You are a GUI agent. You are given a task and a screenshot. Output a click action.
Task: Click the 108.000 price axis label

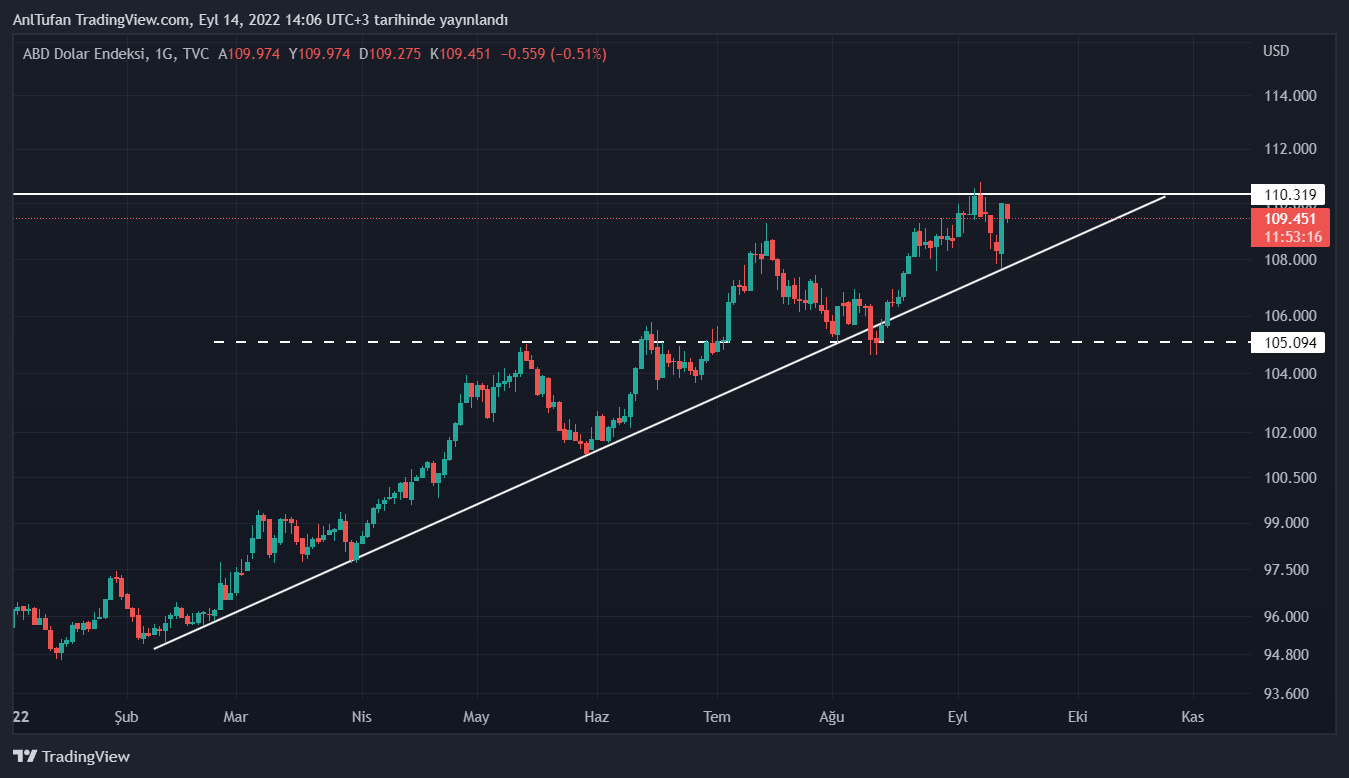1290,260
